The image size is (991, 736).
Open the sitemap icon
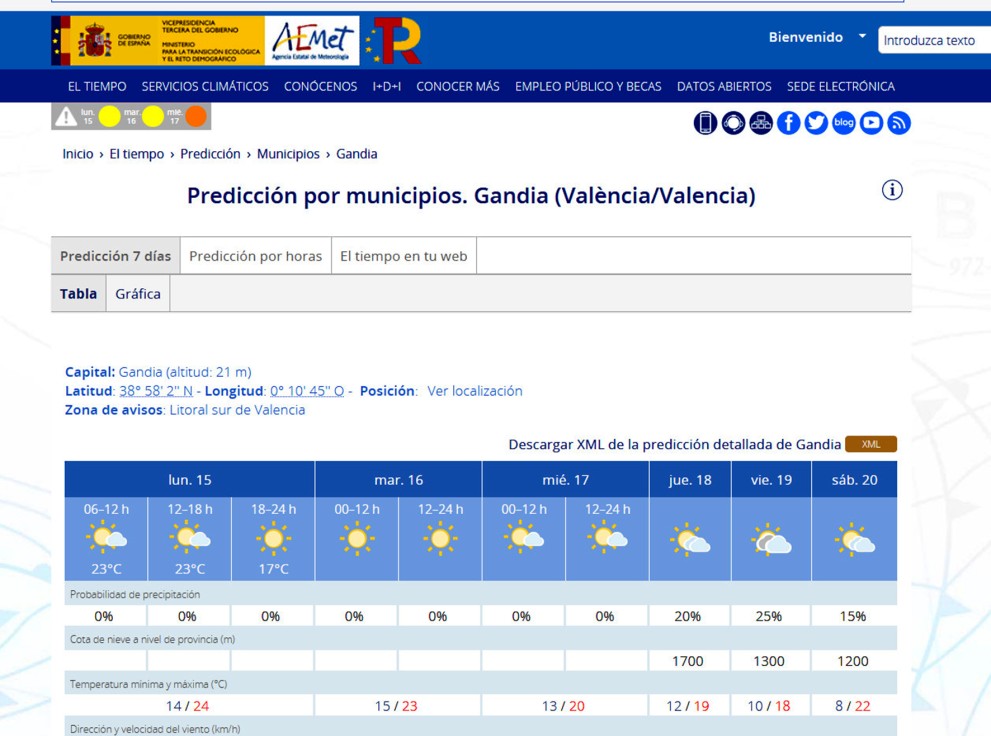[x=761, y=123]
